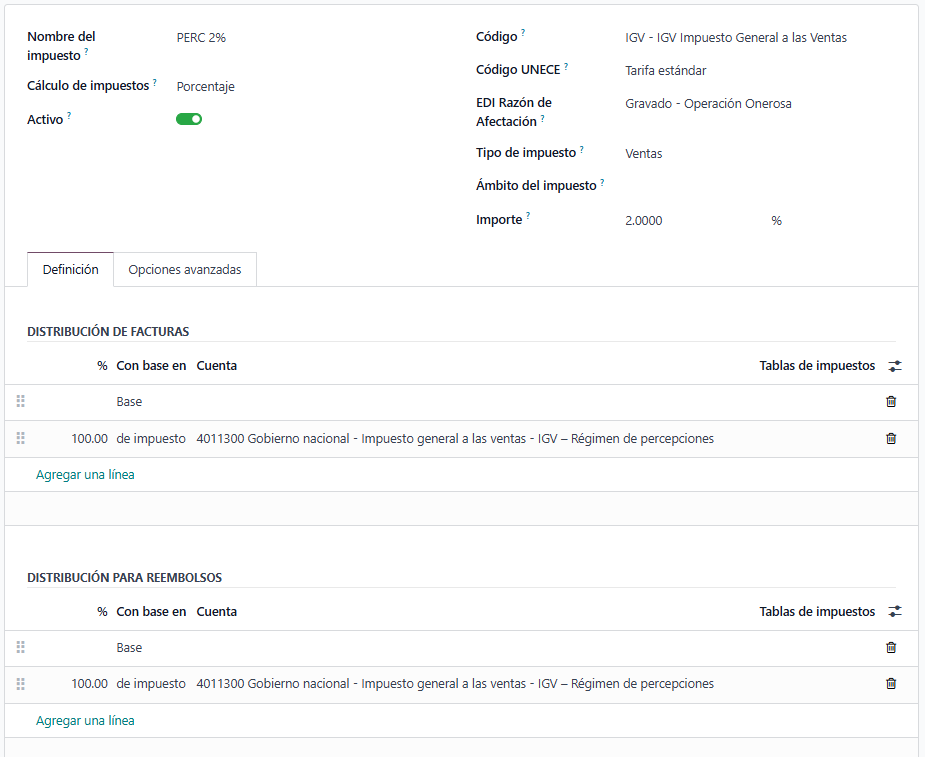The image size is (925, 757).
Task: Open column options for invoice distribution table
Action: (895, 366)
